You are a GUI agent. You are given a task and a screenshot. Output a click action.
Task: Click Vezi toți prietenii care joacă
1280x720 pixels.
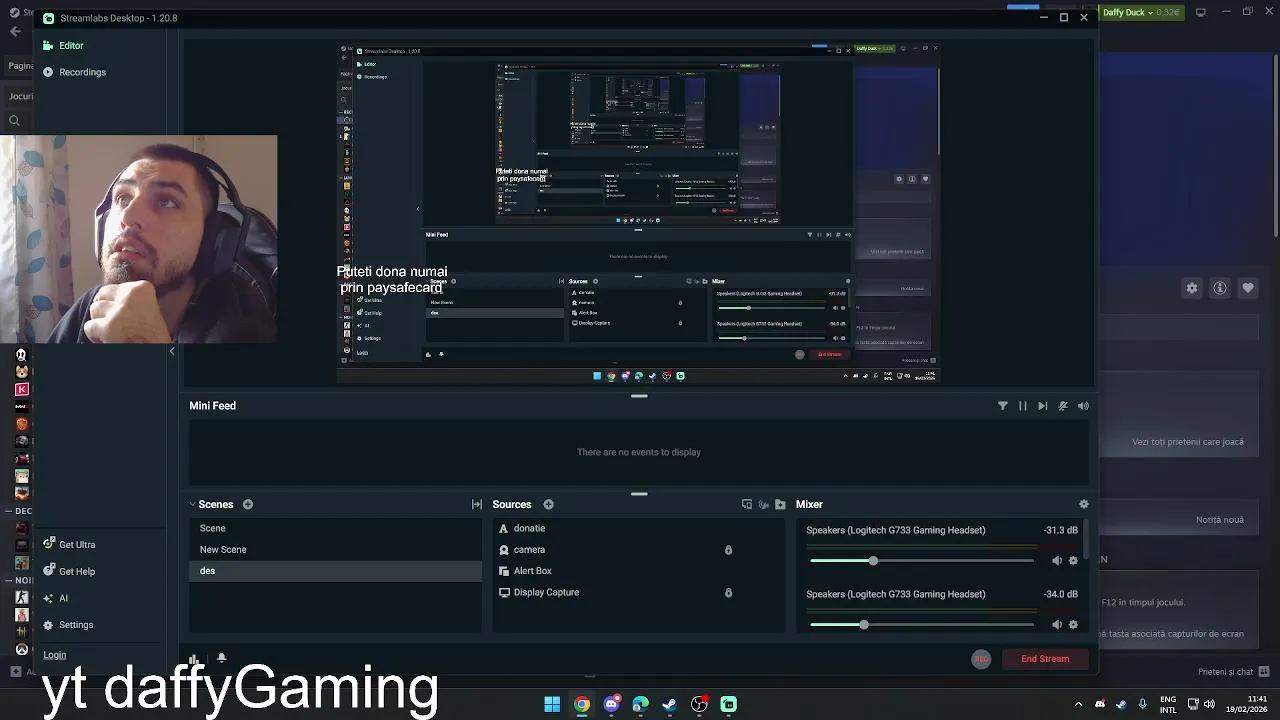[1188, 442]
